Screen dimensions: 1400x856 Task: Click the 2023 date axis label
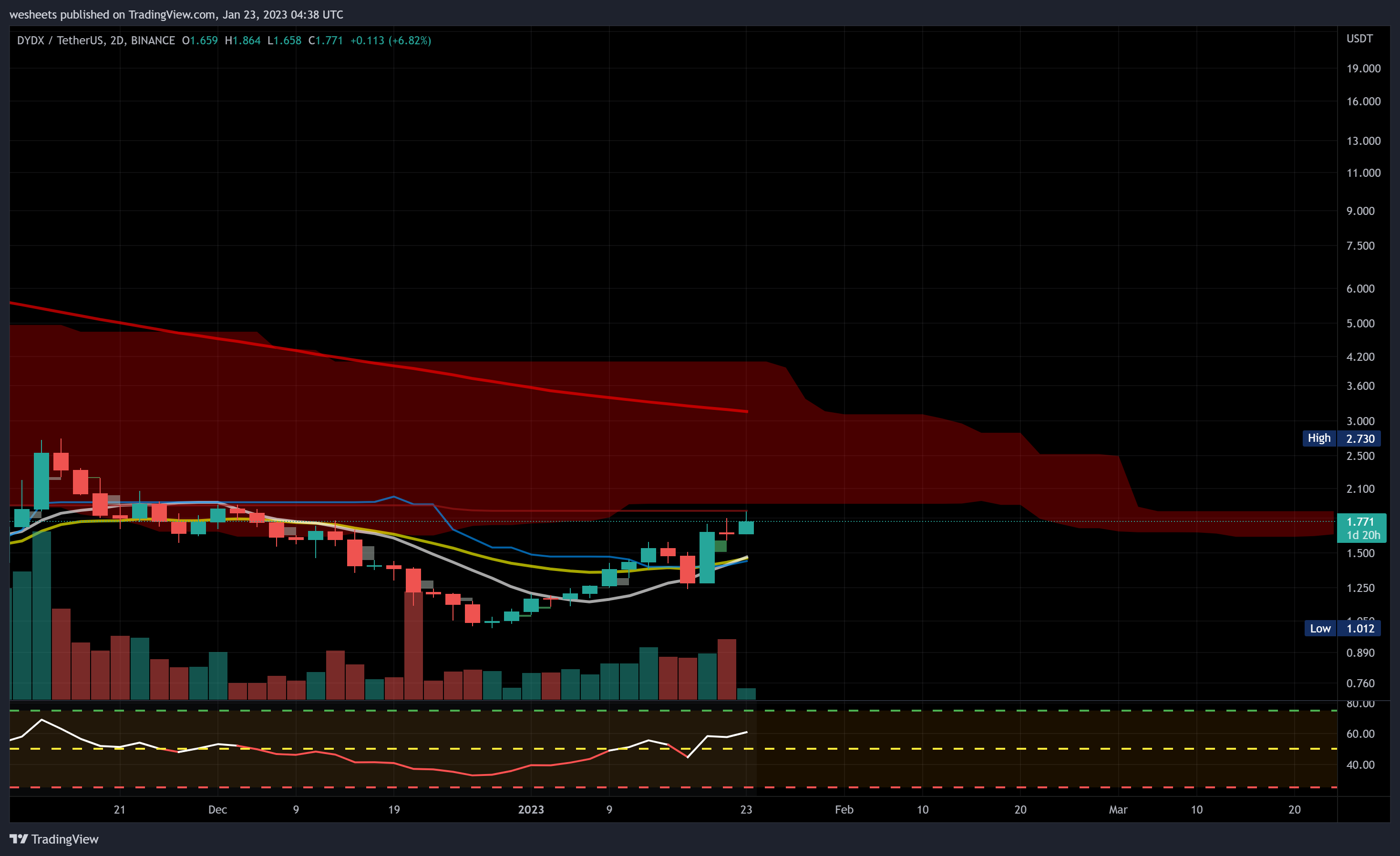pos(531,809)
